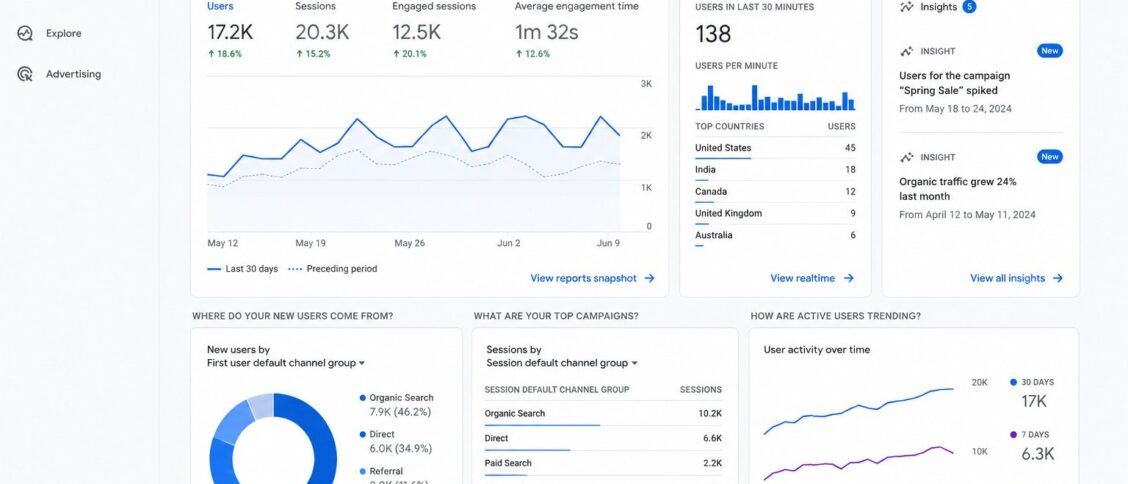This screenshot has height=484, width=1128.
Task: Click the Insights sparkle icon in header
Action: click(x=906, y=7)
